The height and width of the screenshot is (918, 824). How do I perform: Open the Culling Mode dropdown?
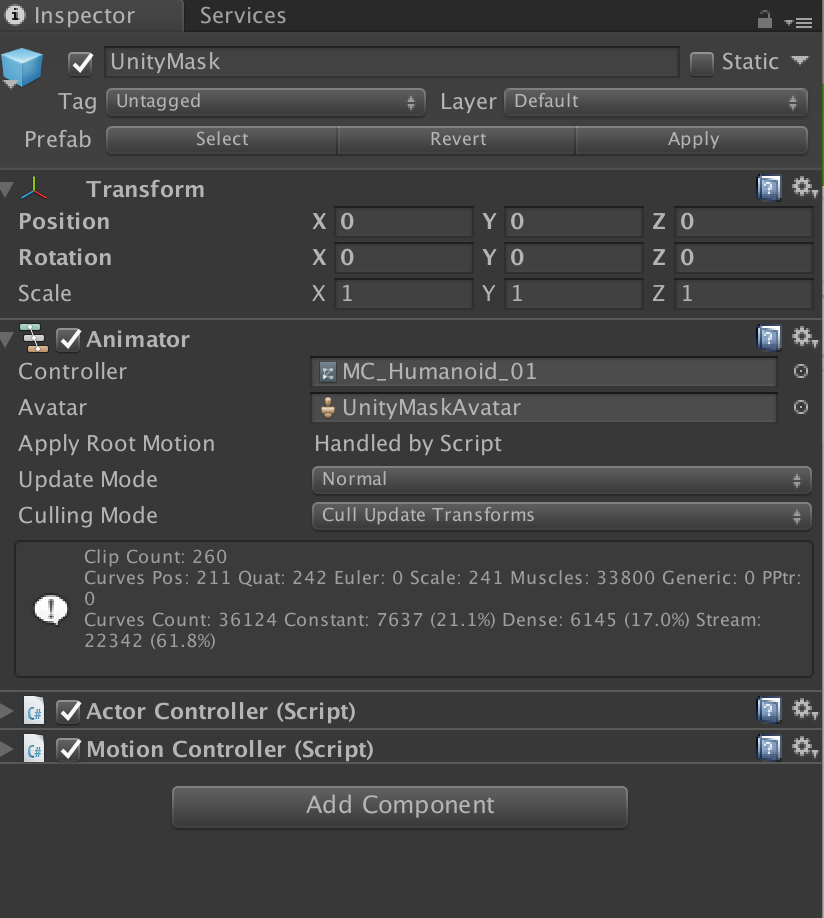[560, 516]
